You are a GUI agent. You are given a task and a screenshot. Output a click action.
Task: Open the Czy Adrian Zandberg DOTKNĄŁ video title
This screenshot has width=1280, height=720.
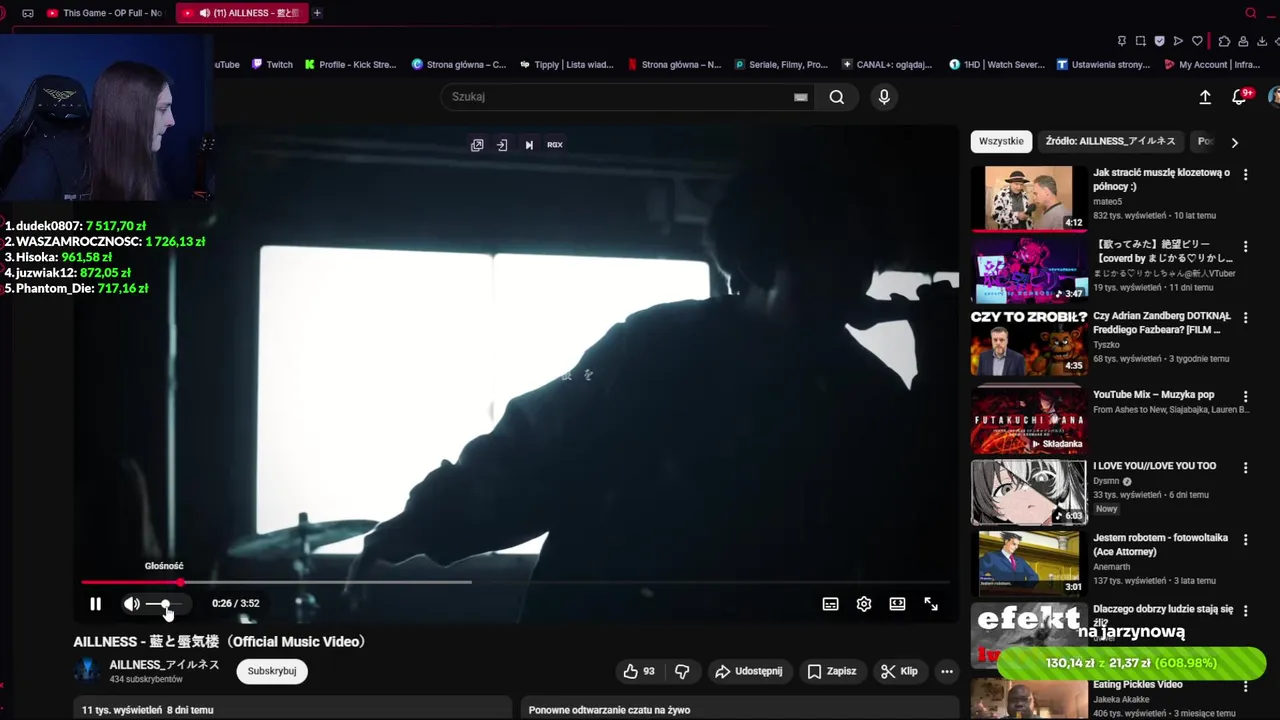pyautogui.click(x=1162, y=322)
